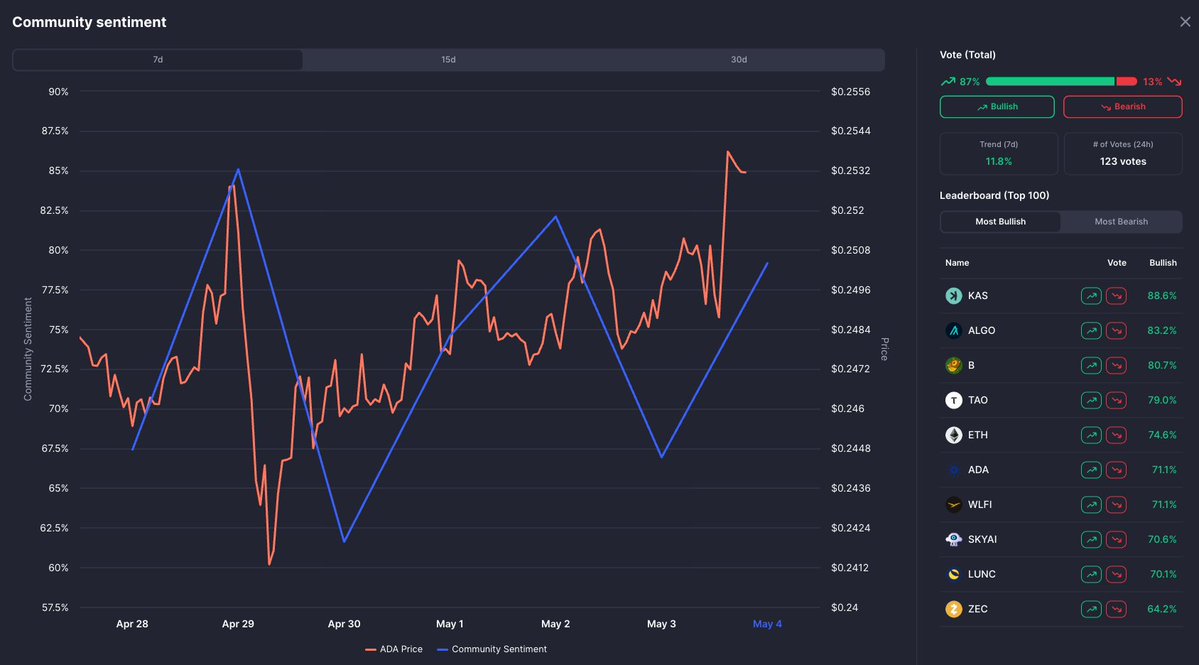Vote bullish on B row
Viewport: 1199px width, 665px height.
pyautogui.click(x=1091, y=365)
